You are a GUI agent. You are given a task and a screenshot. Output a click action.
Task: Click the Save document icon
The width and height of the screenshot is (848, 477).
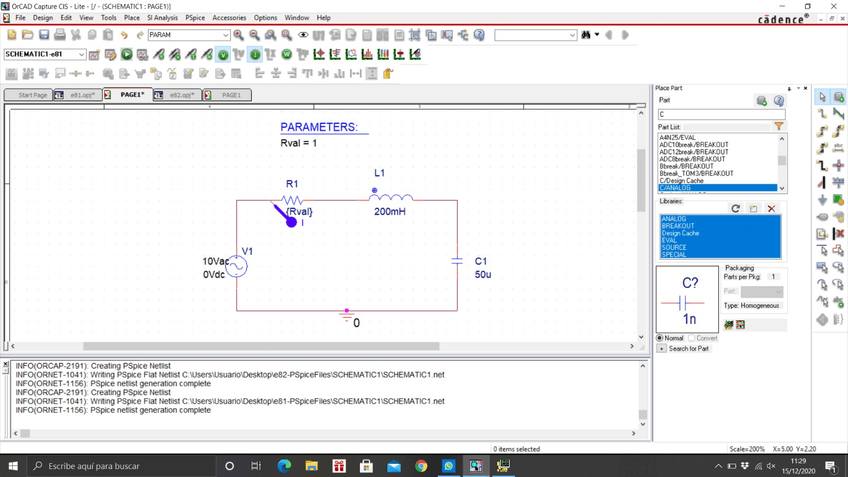coord(44,35)
